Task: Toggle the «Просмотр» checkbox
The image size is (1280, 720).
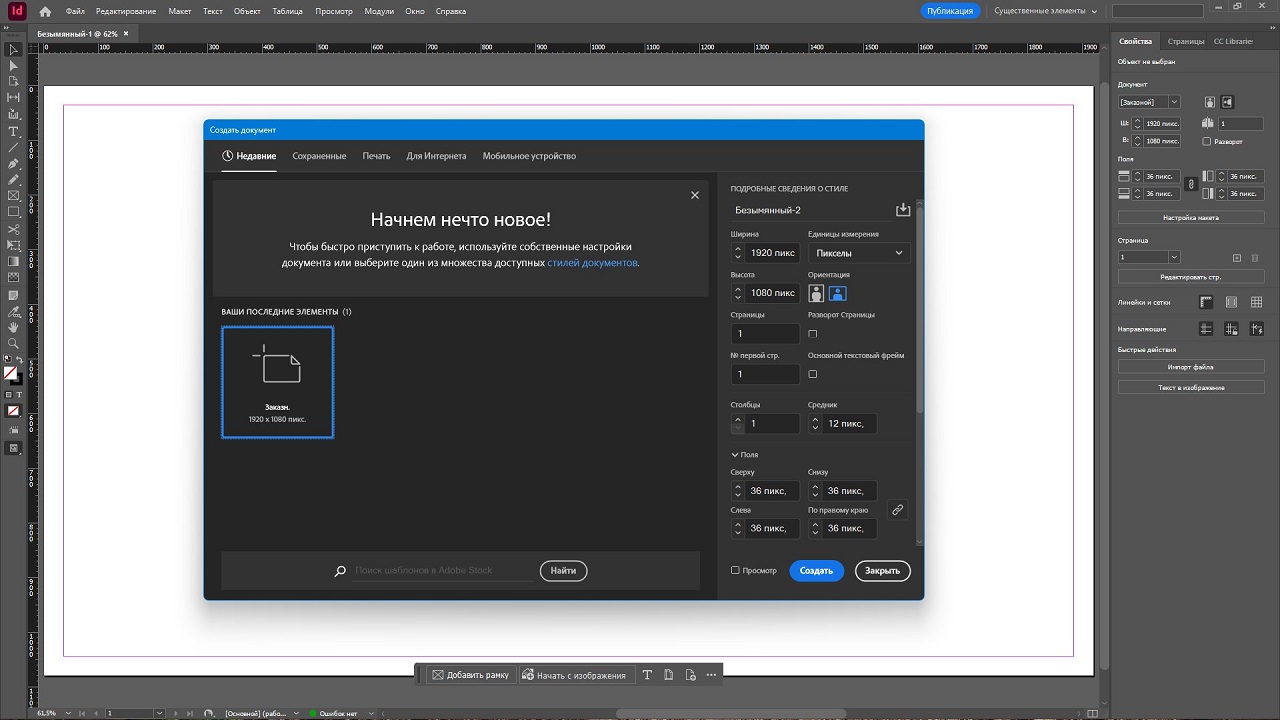Action: (735, 570)
